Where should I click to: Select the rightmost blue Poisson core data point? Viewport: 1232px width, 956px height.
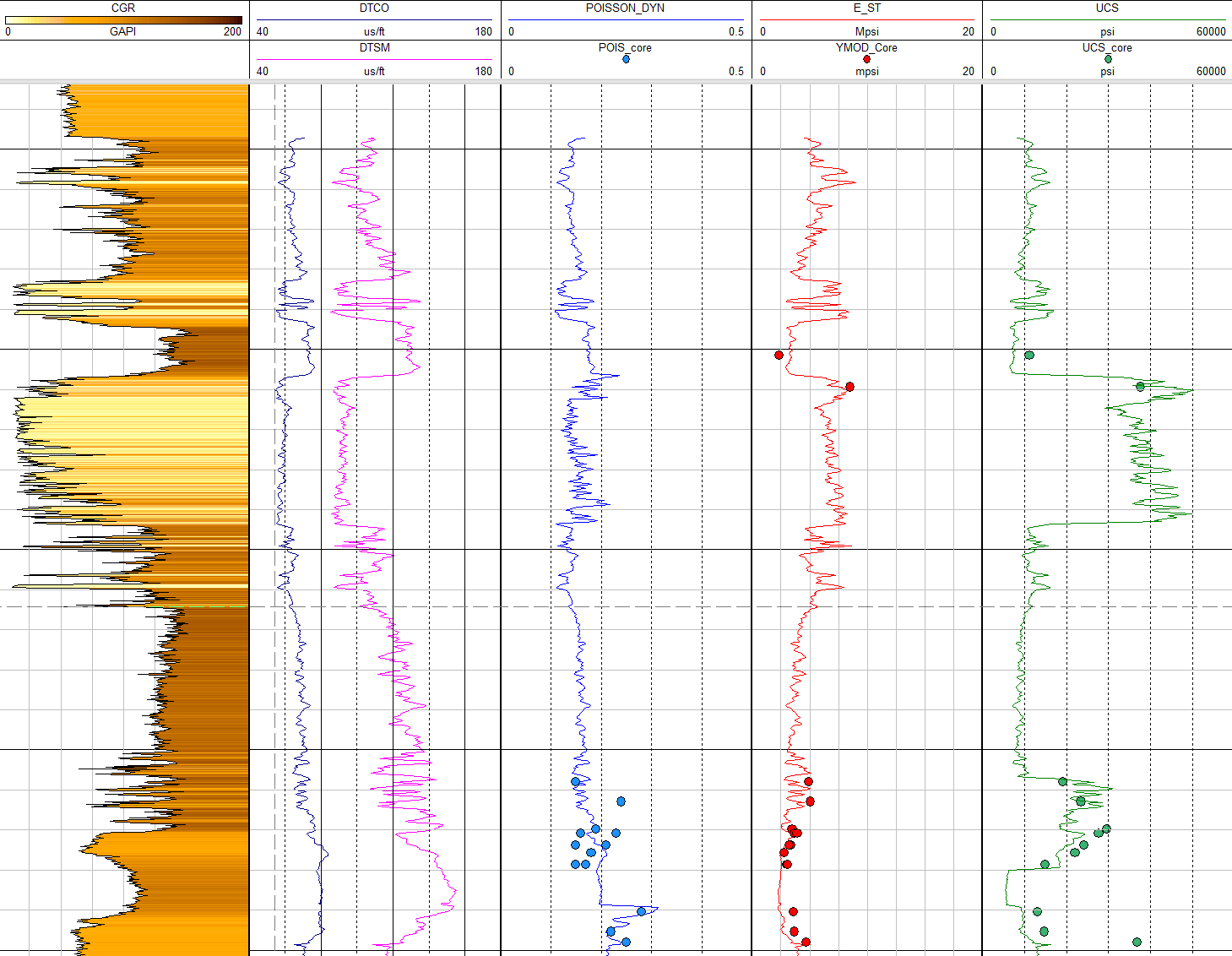point(642,911)
